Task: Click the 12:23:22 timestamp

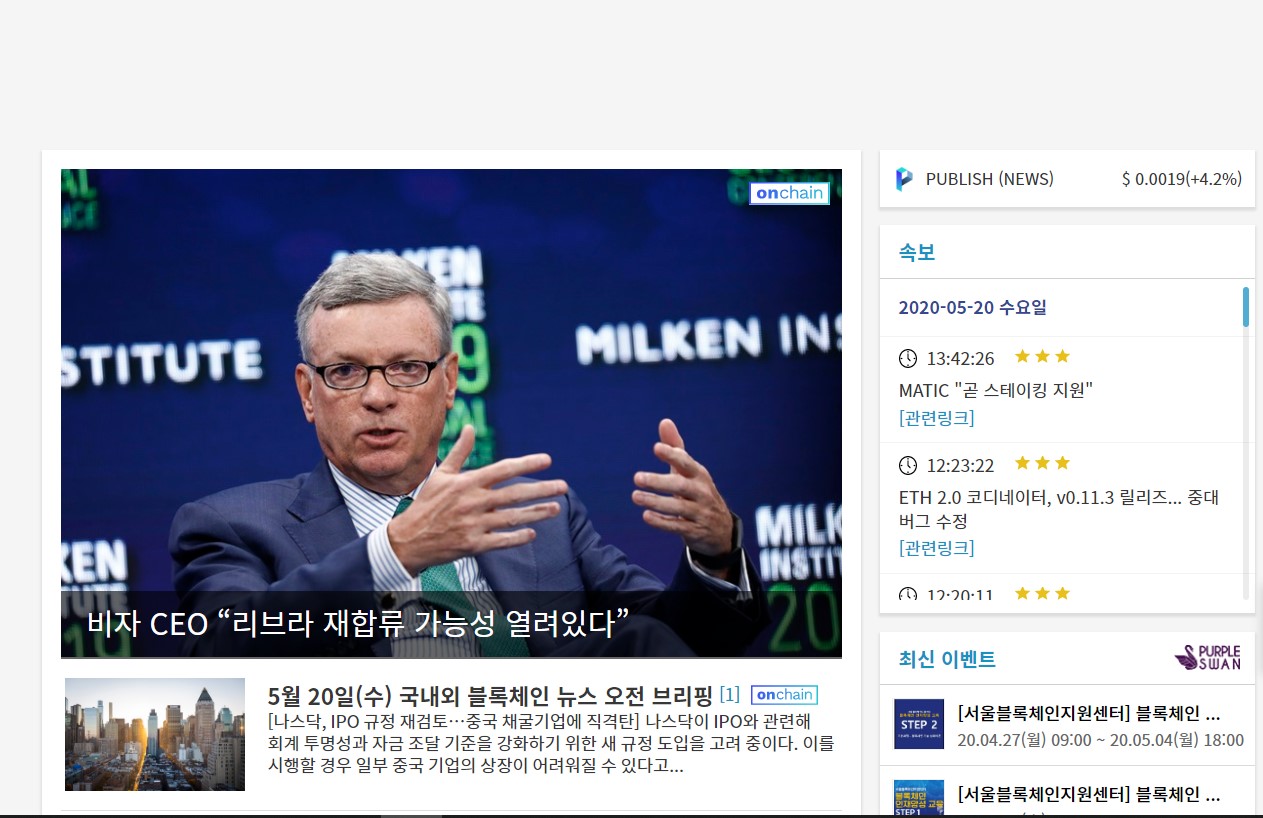Action: point(961,465)
